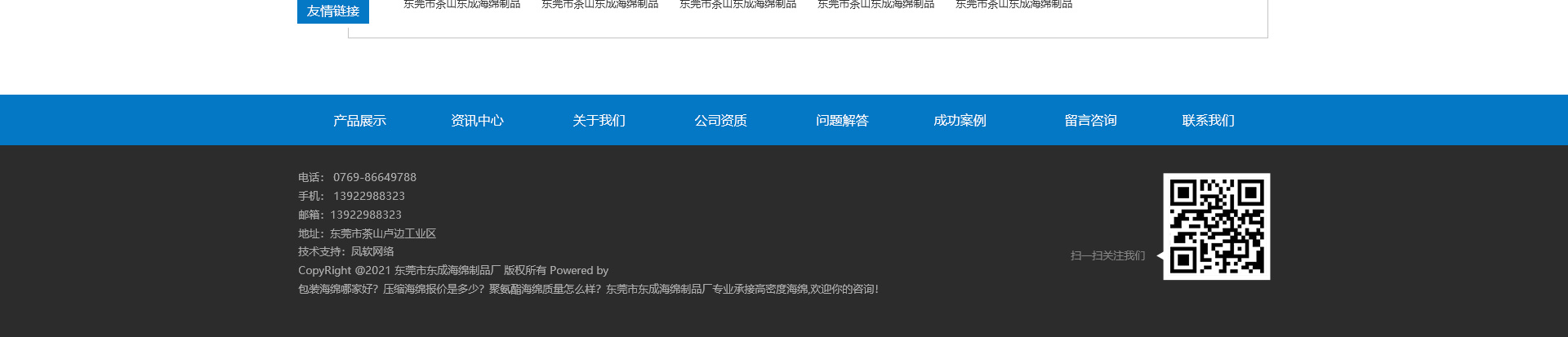This screenshot has height=337, width=1568.
Task: Open the first link after 友情链接
Action: (x=461, y=5)
